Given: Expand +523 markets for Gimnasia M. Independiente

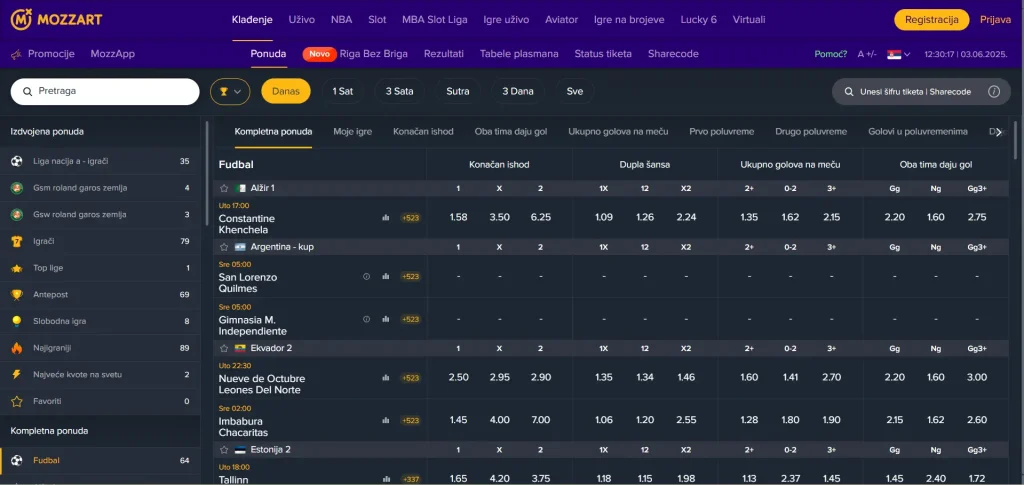Looking at the screenshot, I should tap(410, 319).
